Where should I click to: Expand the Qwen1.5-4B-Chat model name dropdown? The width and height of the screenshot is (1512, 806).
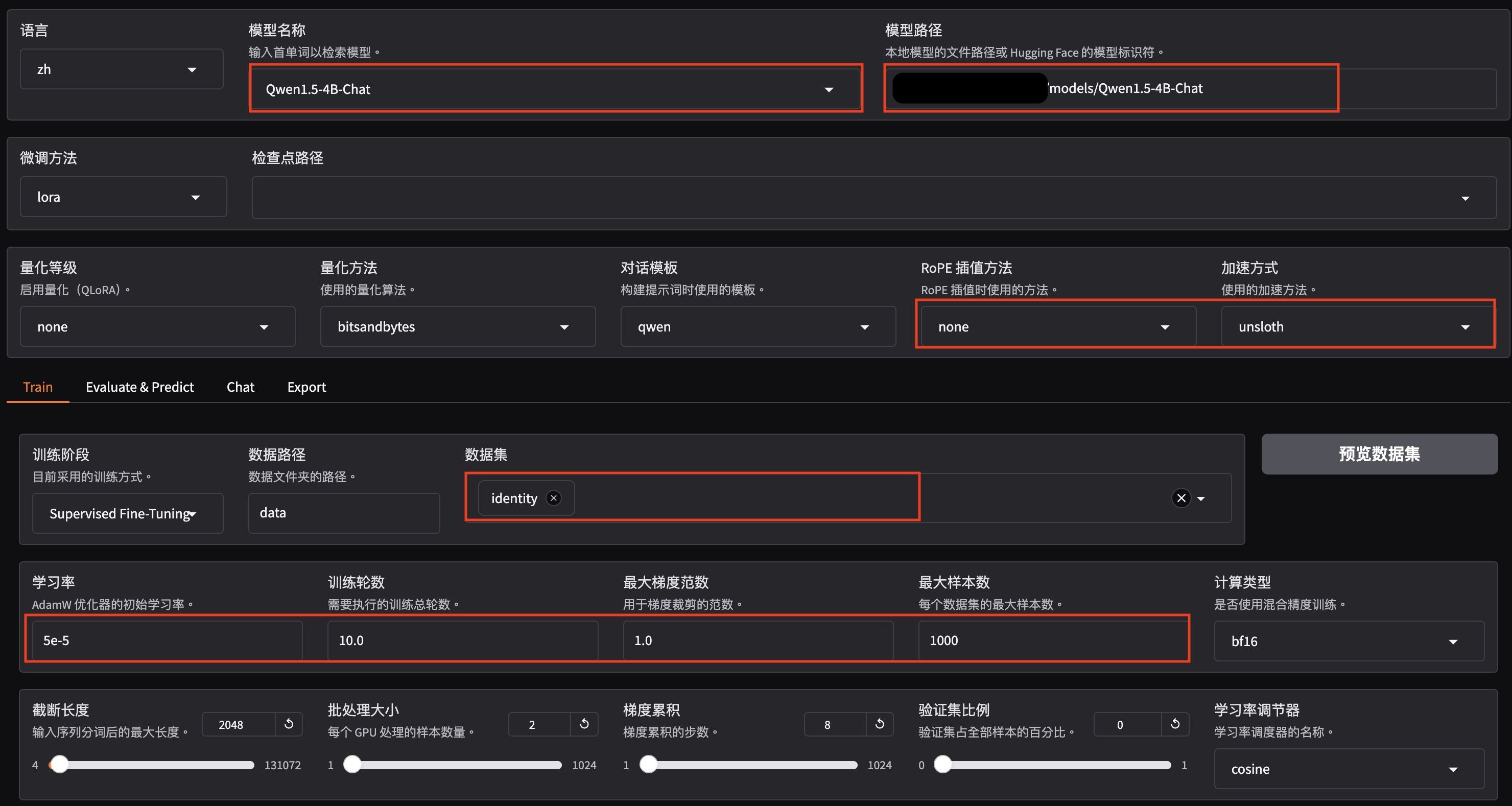pos(829,90)
